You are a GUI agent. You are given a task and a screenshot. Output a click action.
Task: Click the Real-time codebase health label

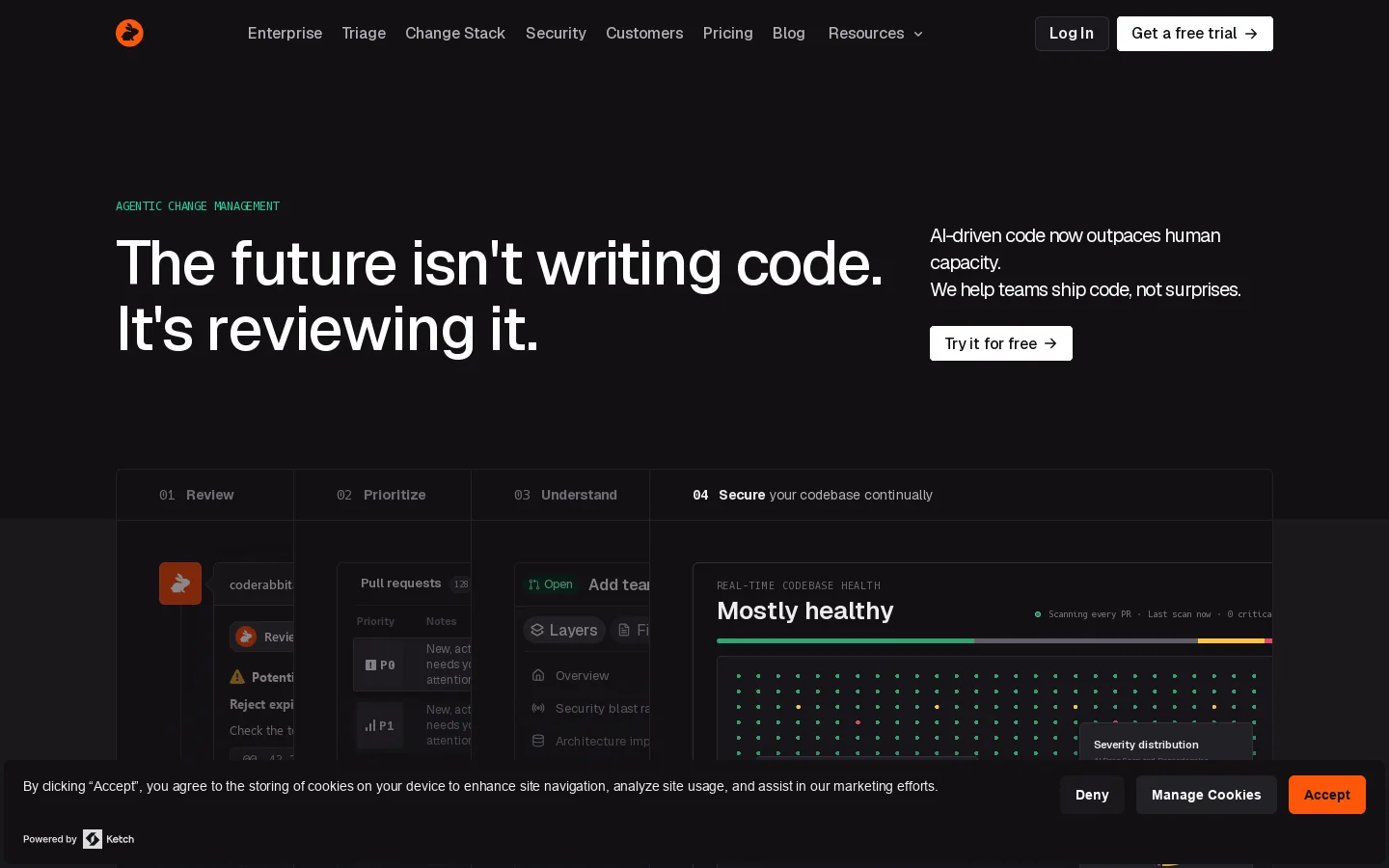(x=799, y=585)
